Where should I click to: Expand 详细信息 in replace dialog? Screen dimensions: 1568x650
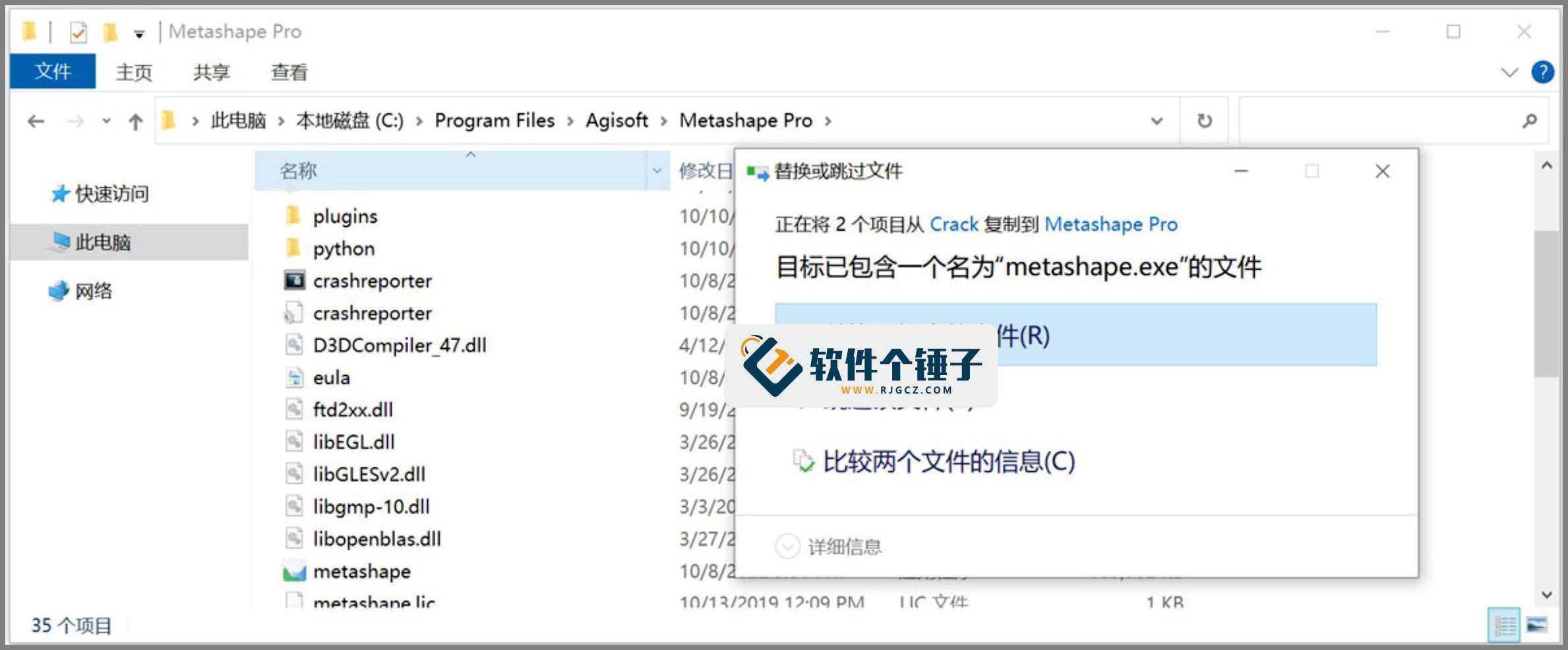(x=829, y=547)
